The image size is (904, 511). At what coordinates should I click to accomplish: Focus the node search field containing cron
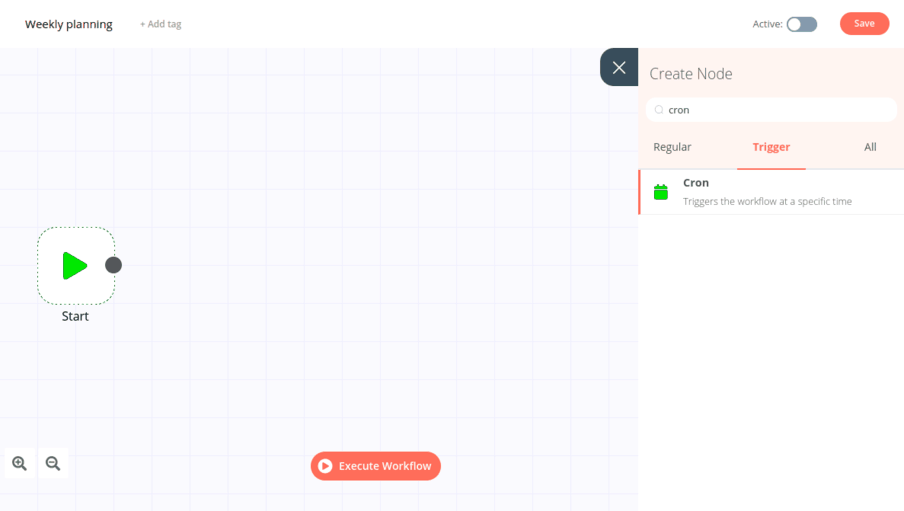[x=775, y=110]
